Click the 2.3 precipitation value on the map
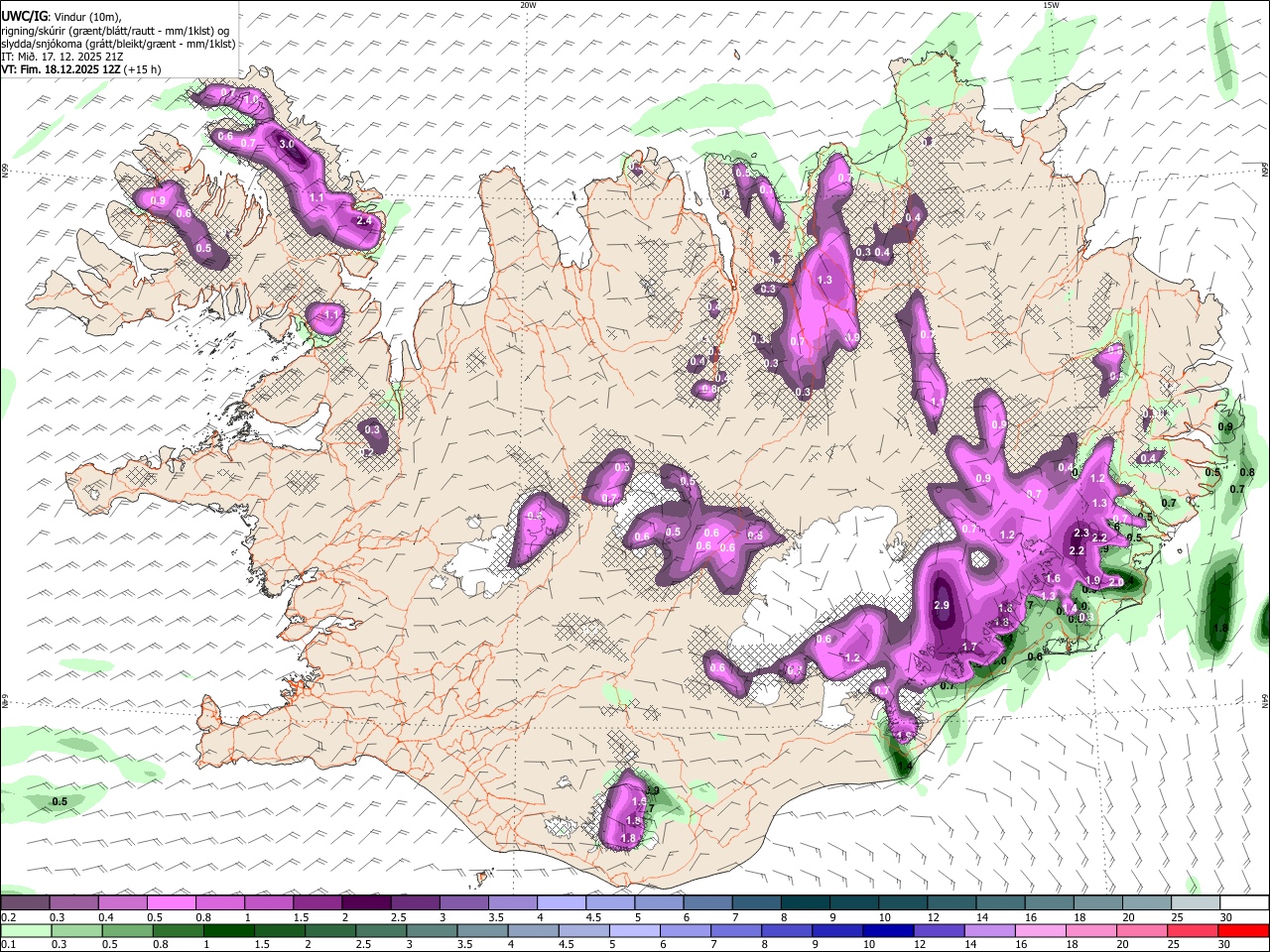The image size is (1270, 952). pyautogui.click(x=1080, y=534)
